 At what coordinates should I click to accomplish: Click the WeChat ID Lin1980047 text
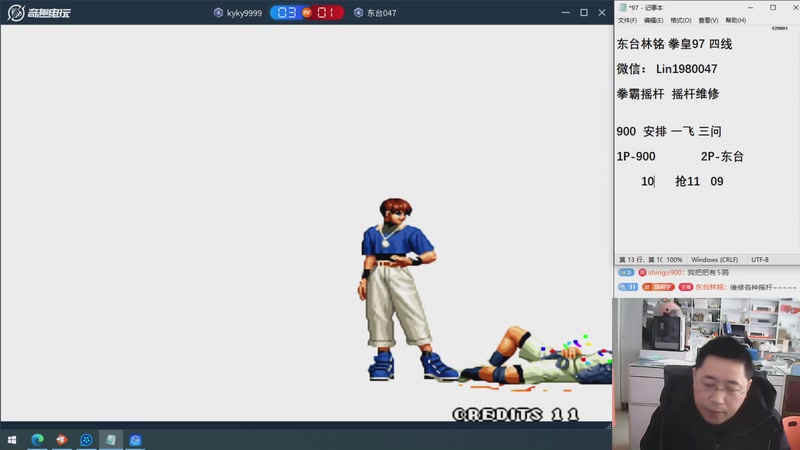686,69
